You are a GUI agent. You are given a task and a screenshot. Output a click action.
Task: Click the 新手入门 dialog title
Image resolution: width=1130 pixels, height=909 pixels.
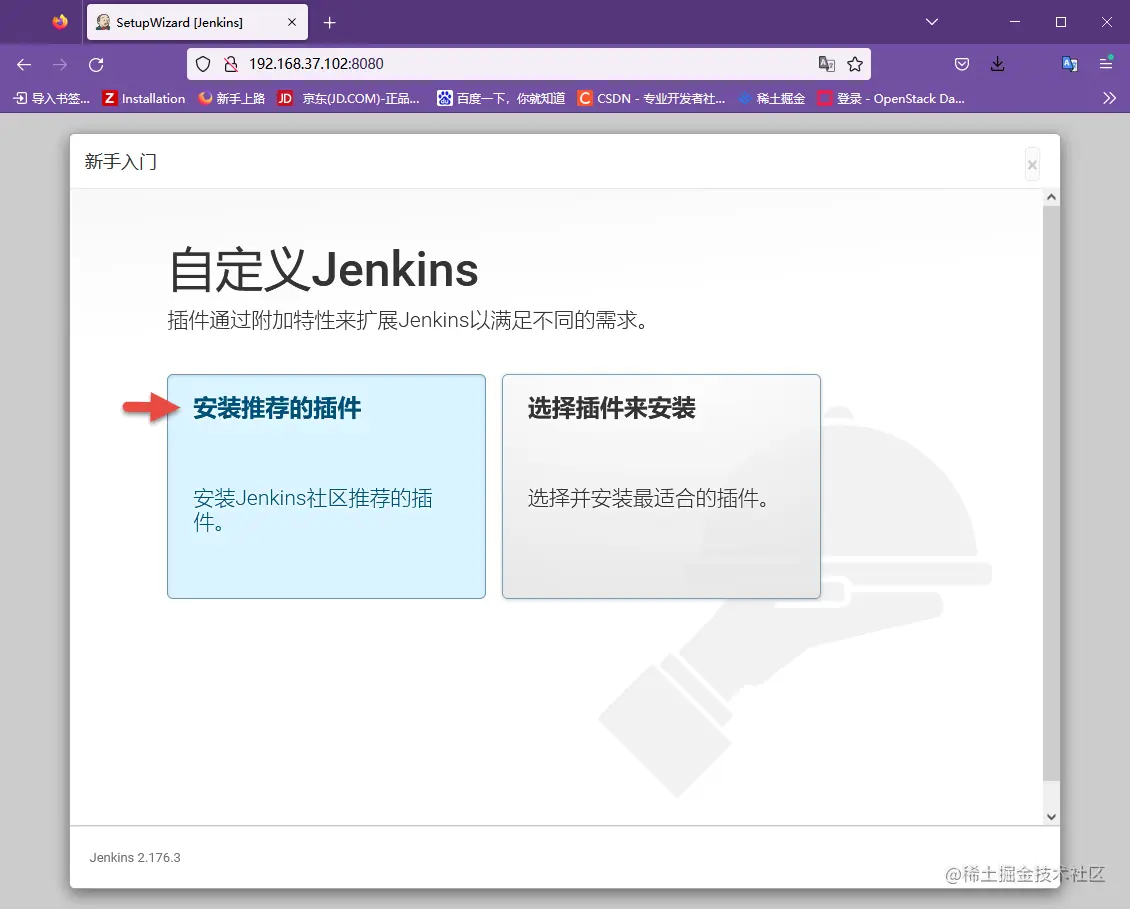[120, 161]
